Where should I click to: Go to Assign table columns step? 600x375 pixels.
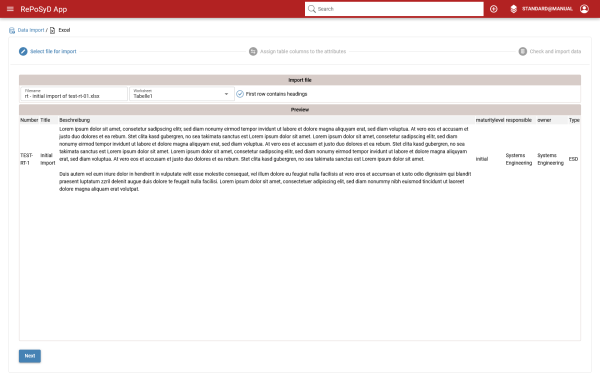click(303, 51)
